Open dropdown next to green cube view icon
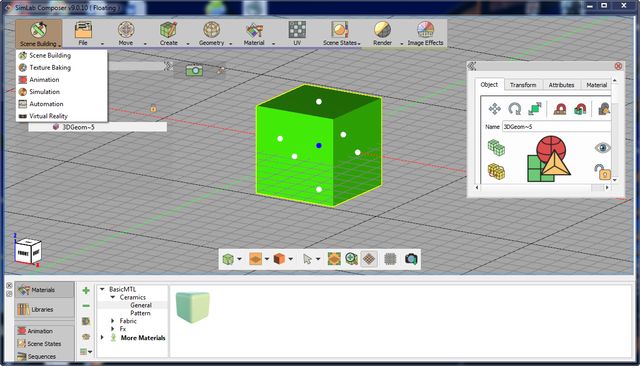 (240, 259)
